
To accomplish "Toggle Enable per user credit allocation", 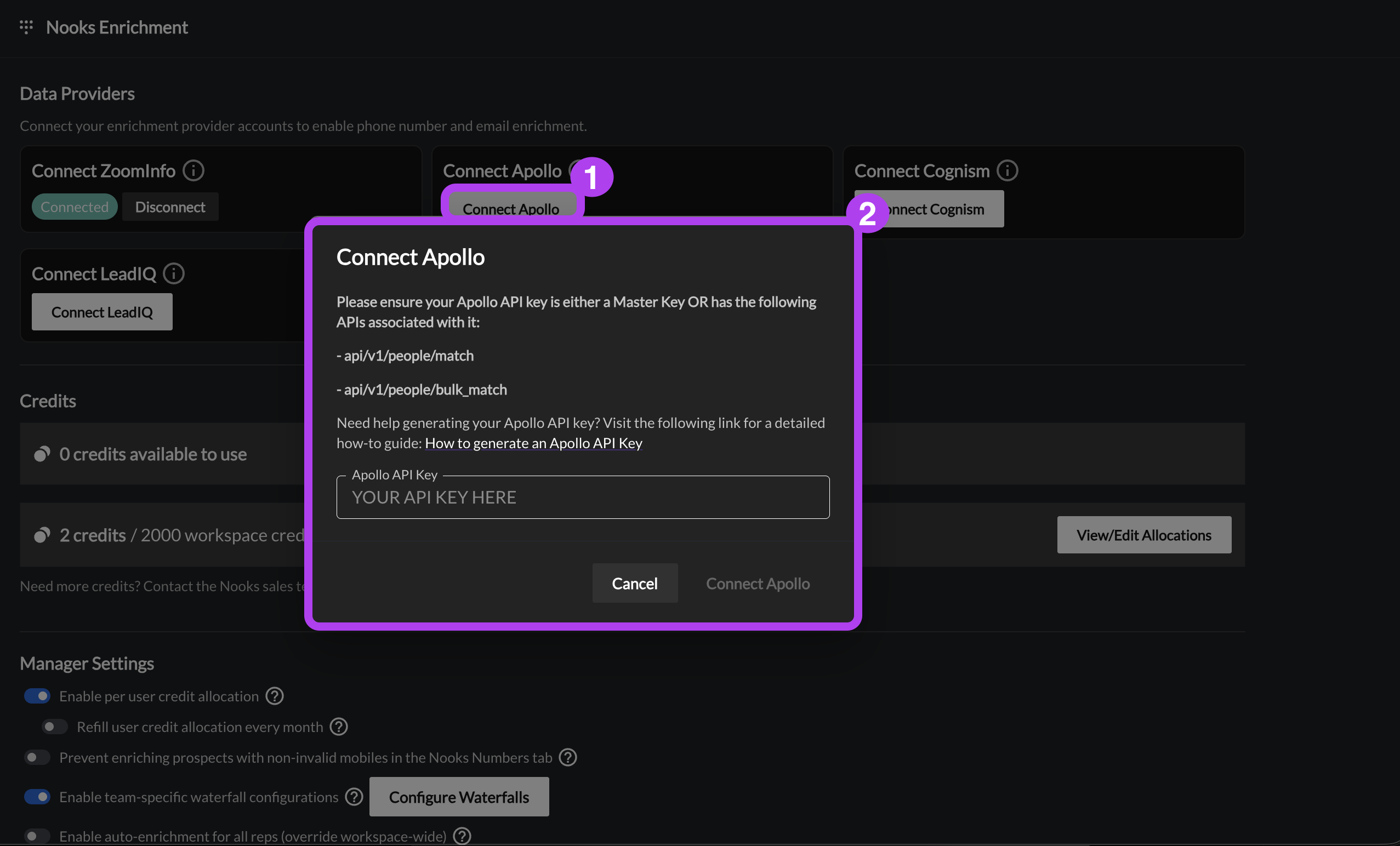I will (37, 696).
